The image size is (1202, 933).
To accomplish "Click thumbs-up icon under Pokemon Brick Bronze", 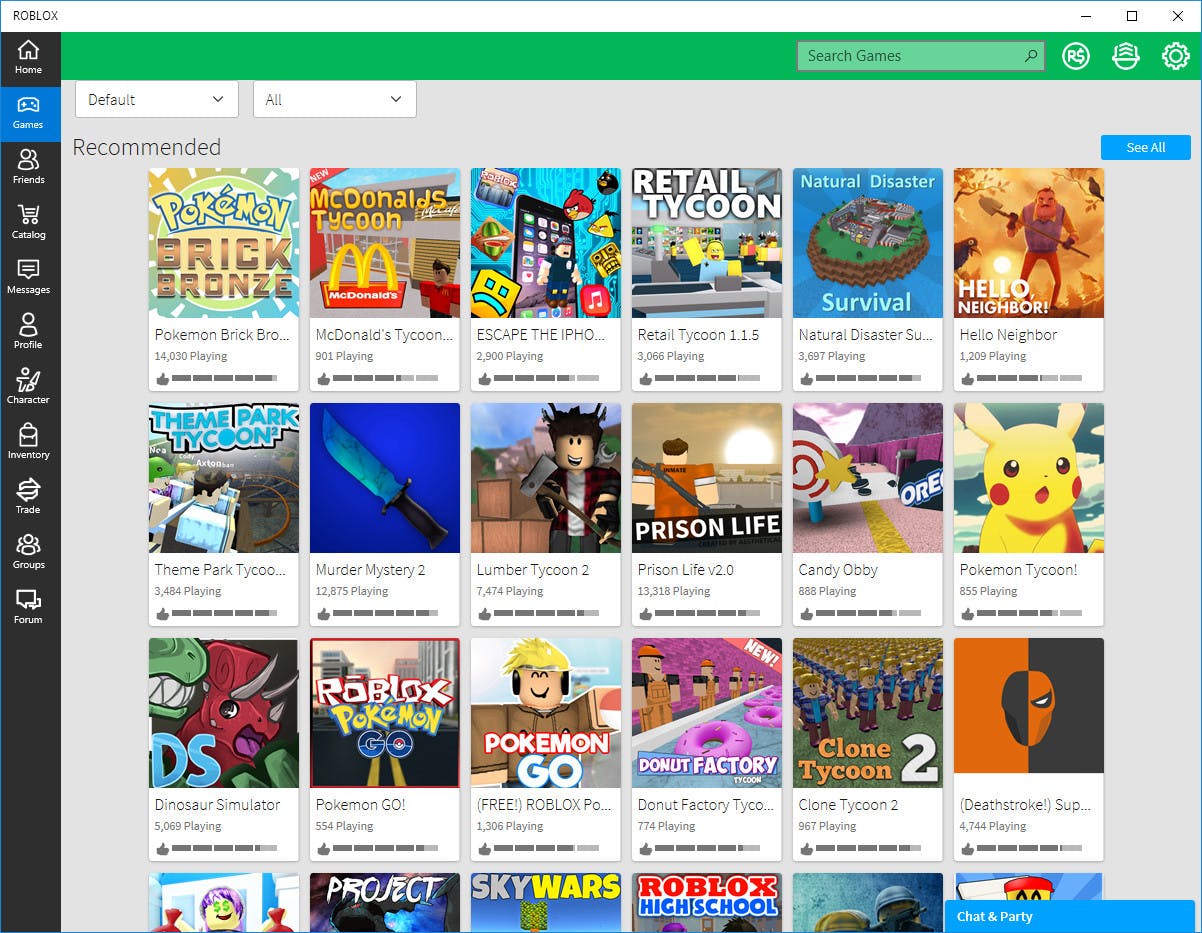I will 163,379.
